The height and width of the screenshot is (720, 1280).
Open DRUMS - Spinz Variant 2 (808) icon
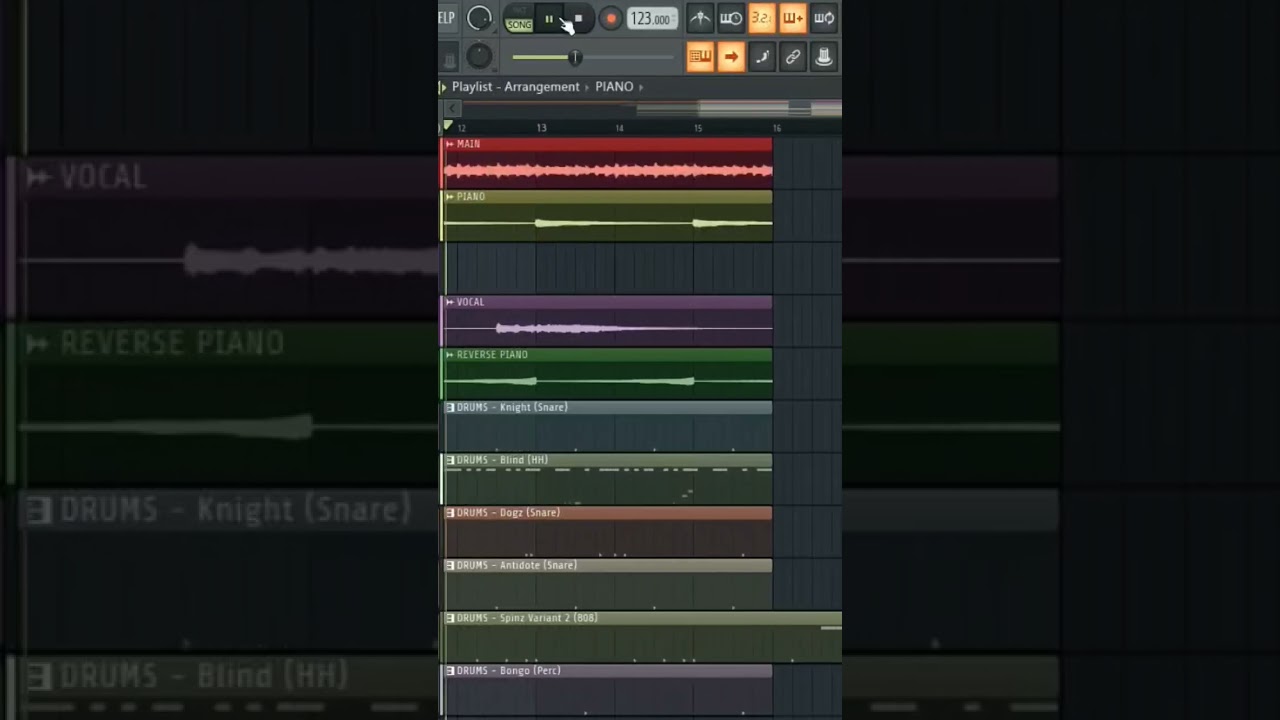(x=450, y=618)
